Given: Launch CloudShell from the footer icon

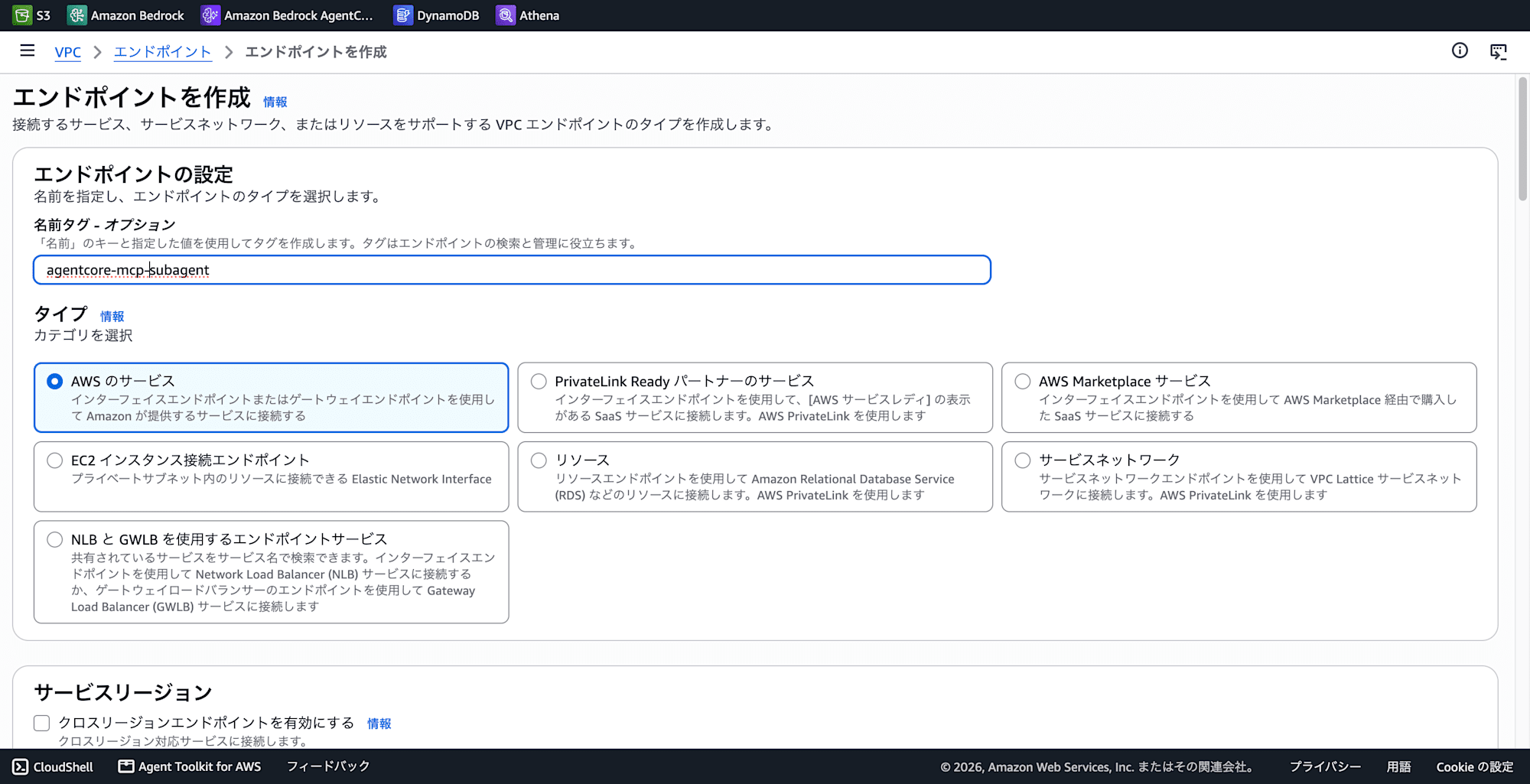Looking at the screenshot, I should click(21, 766).
